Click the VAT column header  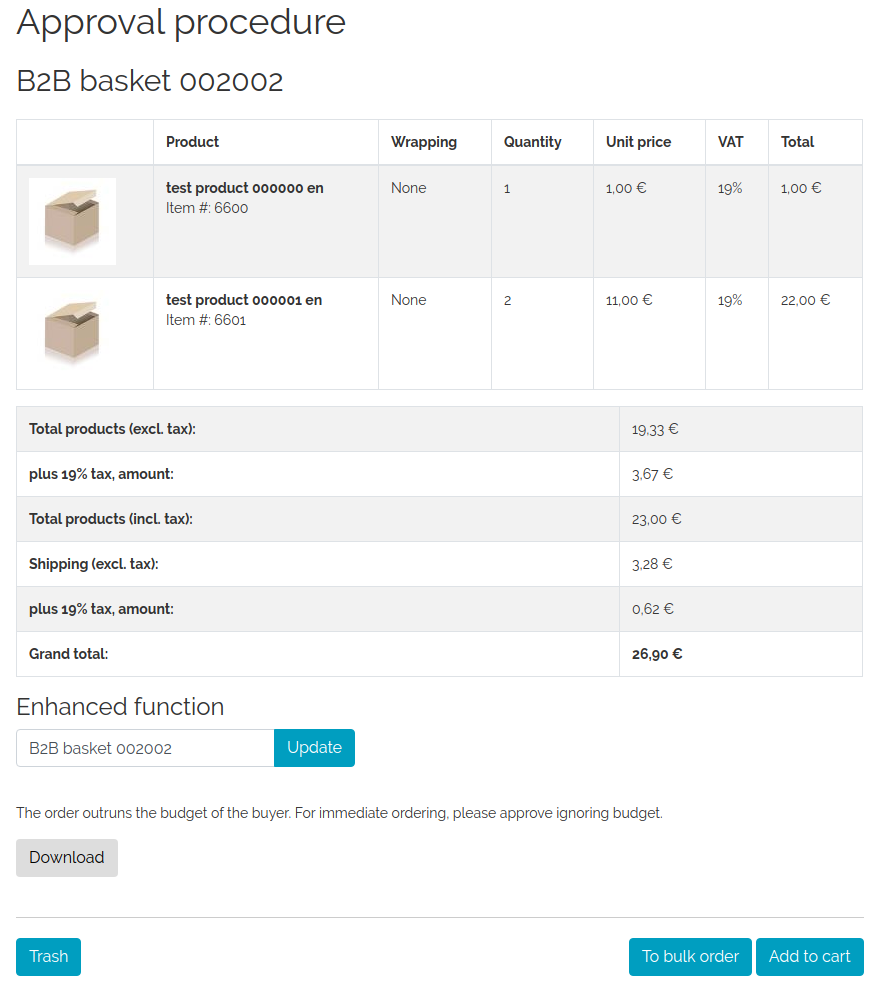(731, 142)
